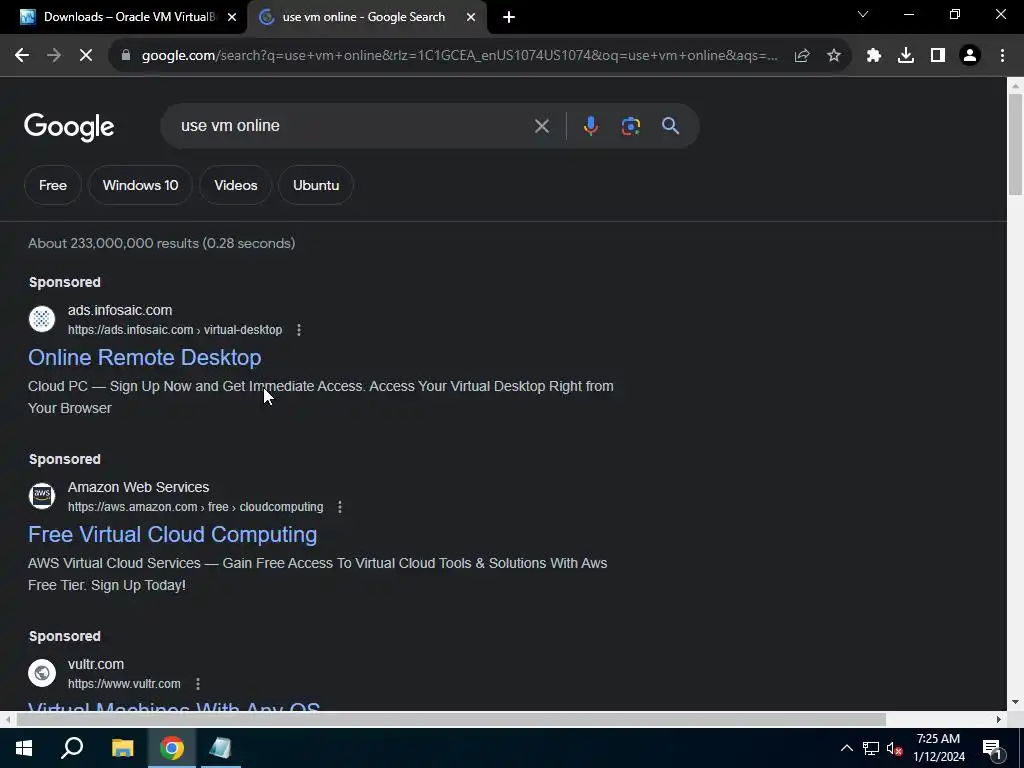This screenshot has width=1024, height=768.
Task: Open the tab search dropdown
Action: coord(863,14)
